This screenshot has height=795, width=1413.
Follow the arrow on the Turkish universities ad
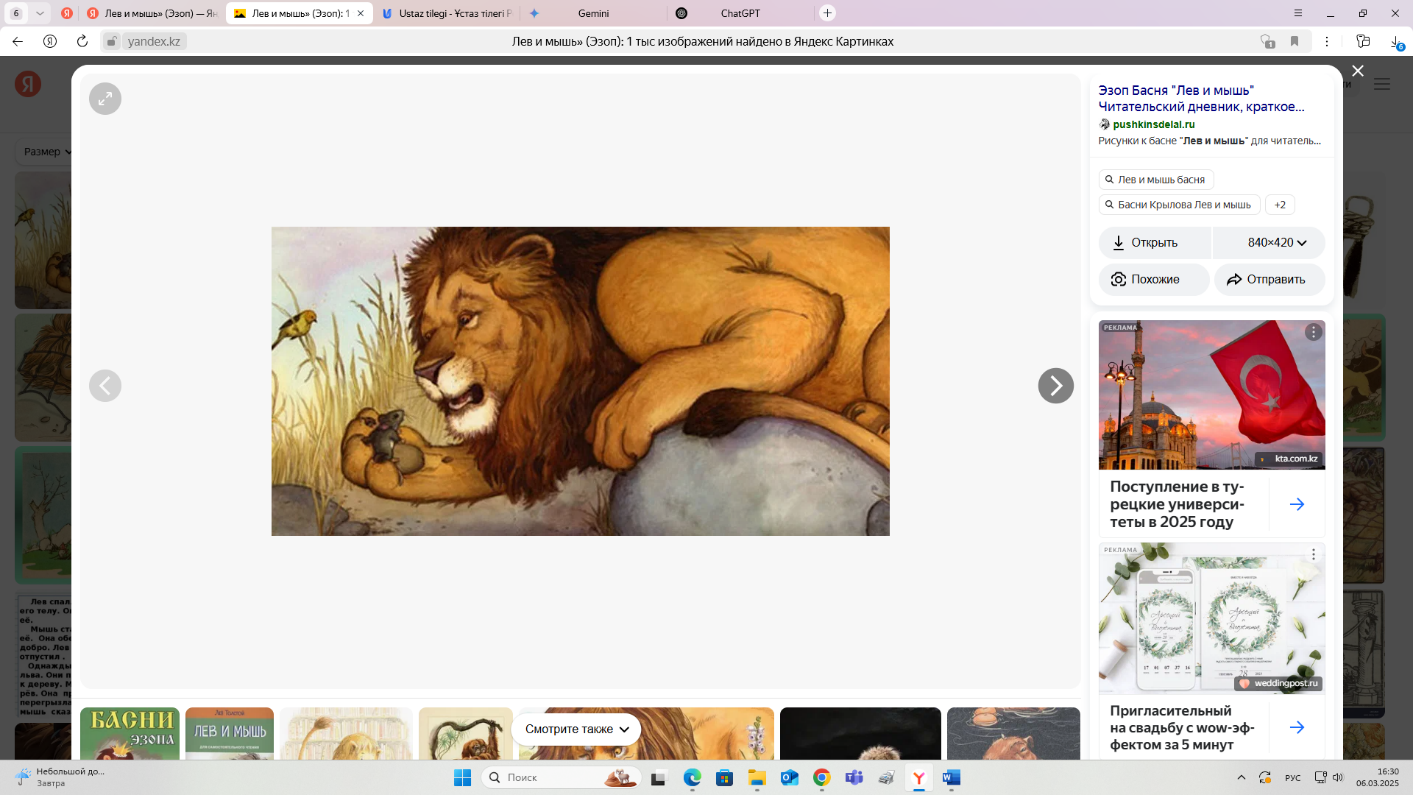(x=1297, y=505)
